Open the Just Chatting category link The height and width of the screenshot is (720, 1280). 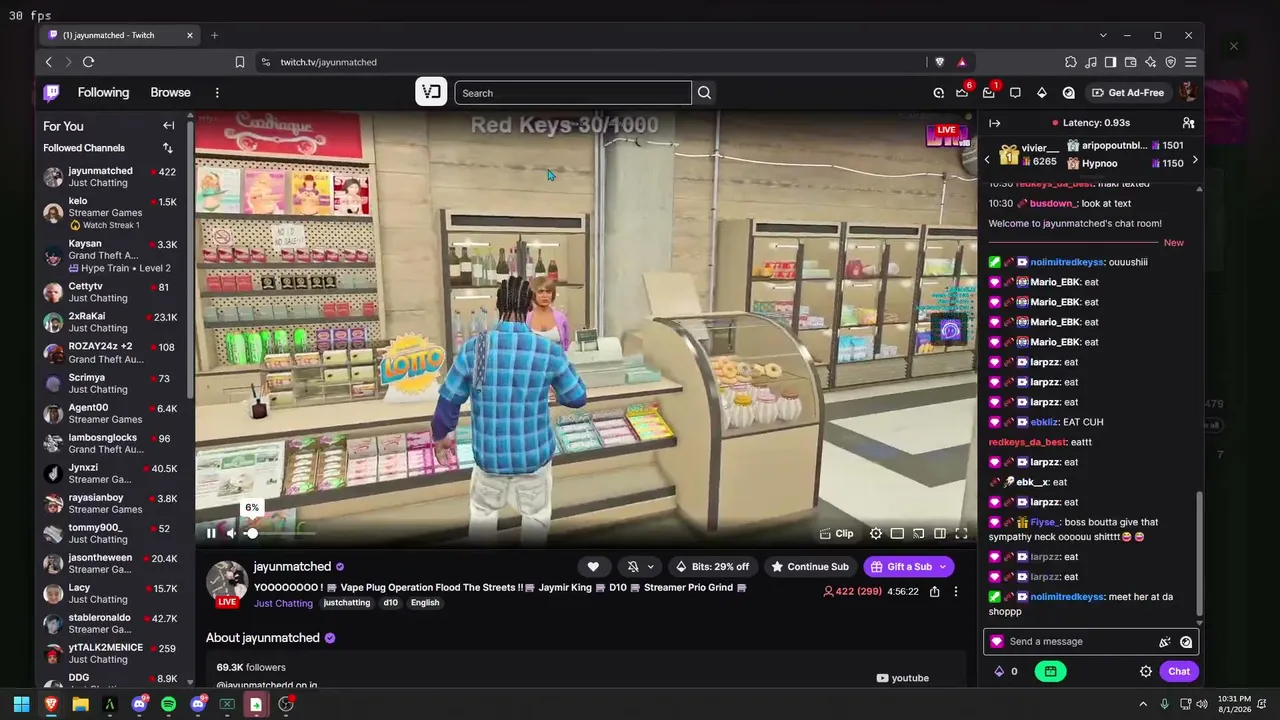(283, 604)
